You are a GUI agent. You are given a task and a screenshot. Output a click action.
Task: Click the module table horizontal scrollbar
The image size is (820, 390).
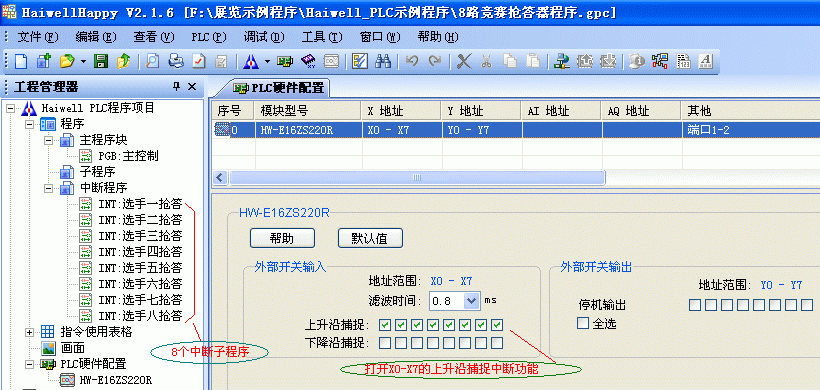click(417, 178)
